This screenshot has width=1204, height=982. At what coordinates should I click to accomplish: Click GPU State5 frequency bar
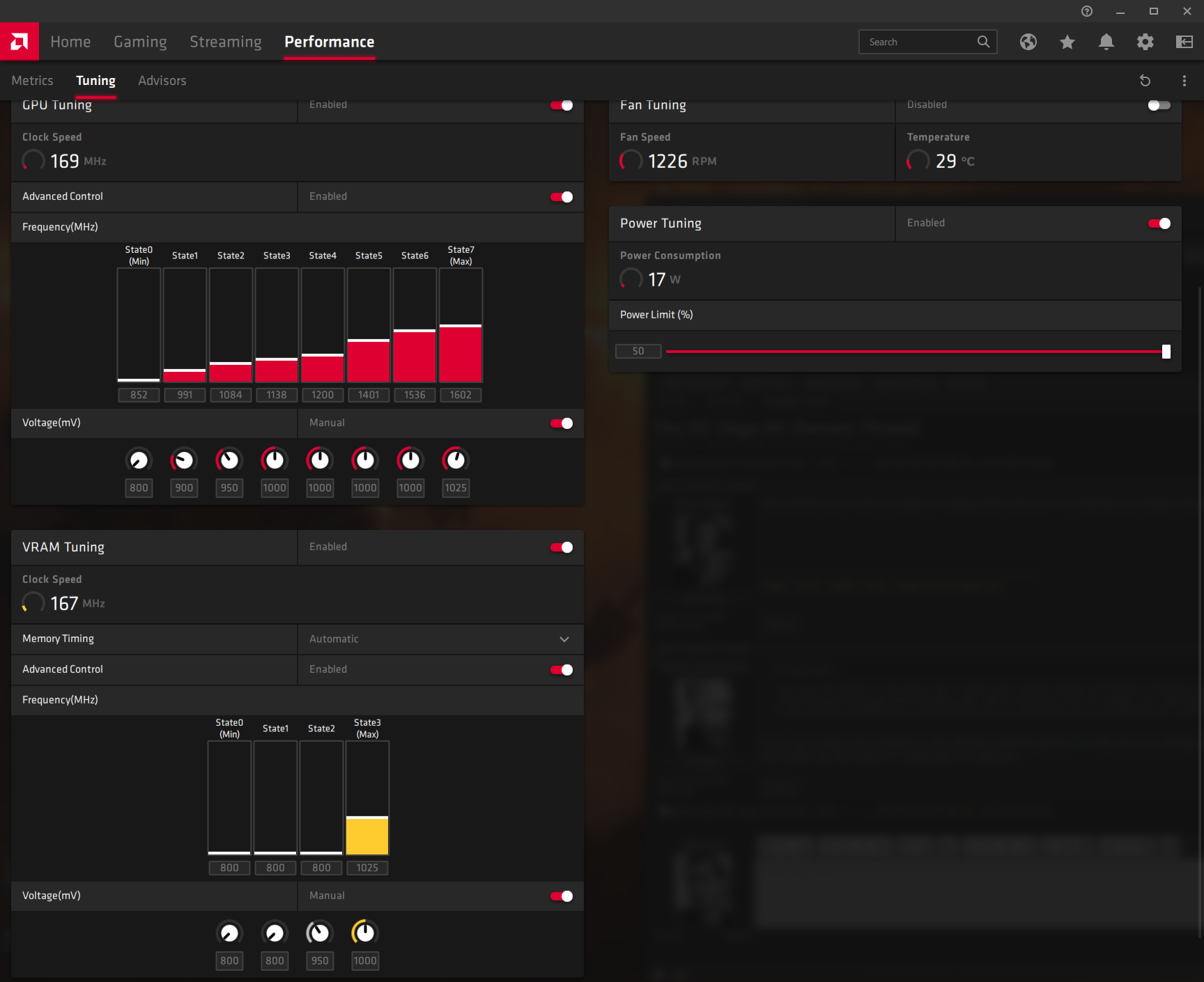pos(369,325)
